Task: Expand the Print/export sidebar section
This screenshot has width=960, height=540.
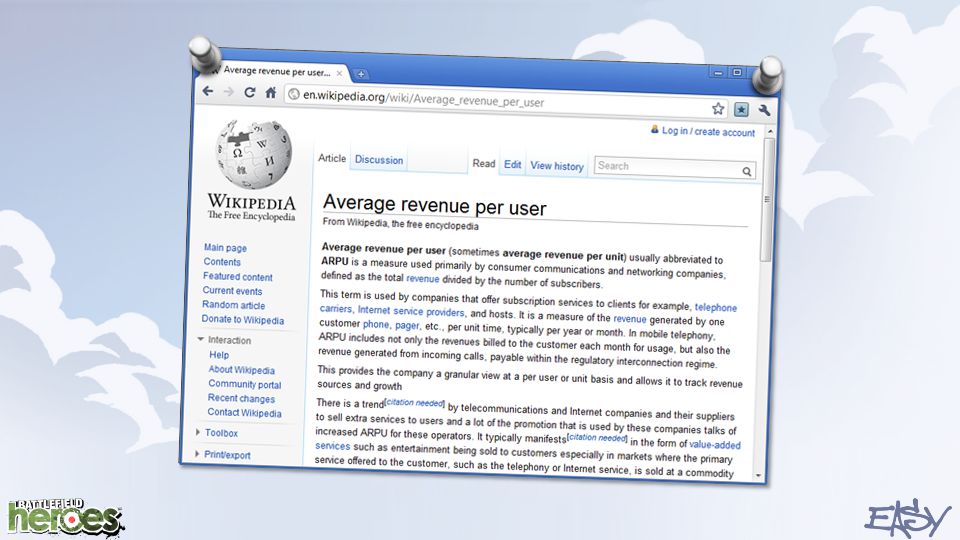Action: pos(197,454)
